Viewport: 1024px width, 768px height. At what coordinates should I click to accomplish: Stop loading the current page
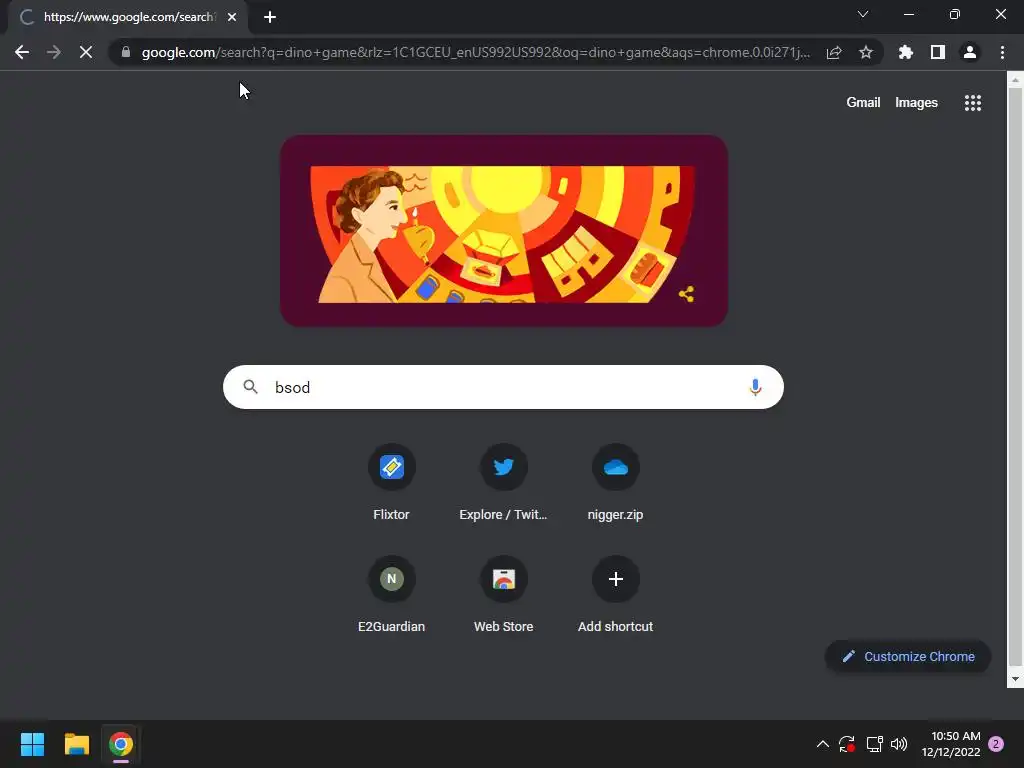(86, 52)
